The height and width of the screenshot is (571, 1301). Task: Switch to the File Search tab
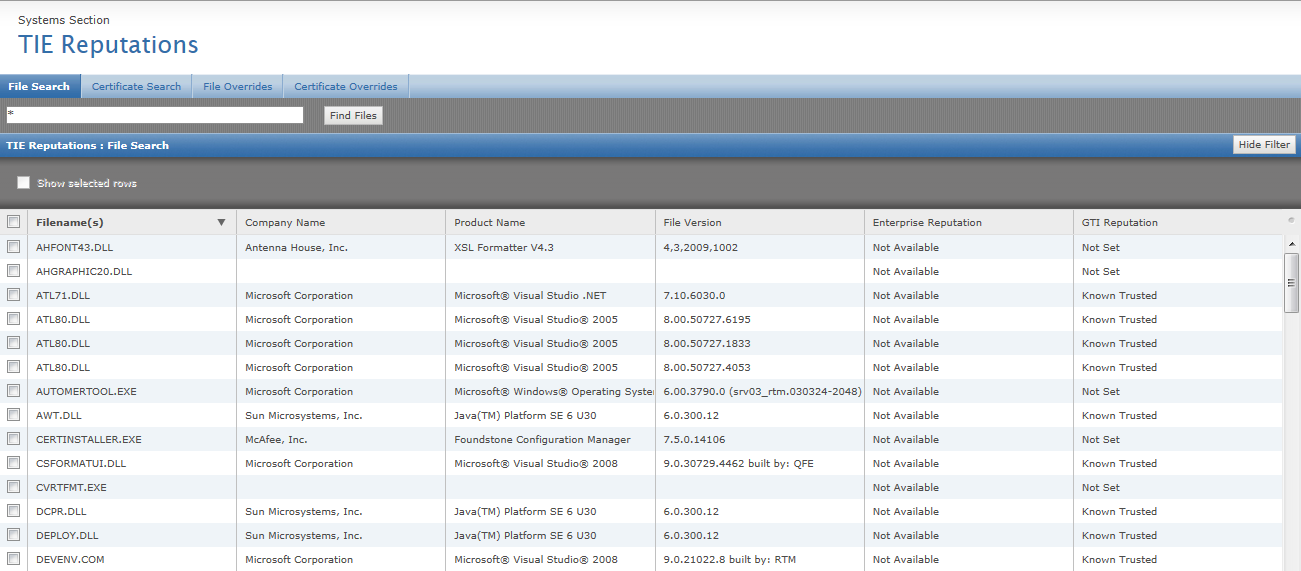point(39,86)
